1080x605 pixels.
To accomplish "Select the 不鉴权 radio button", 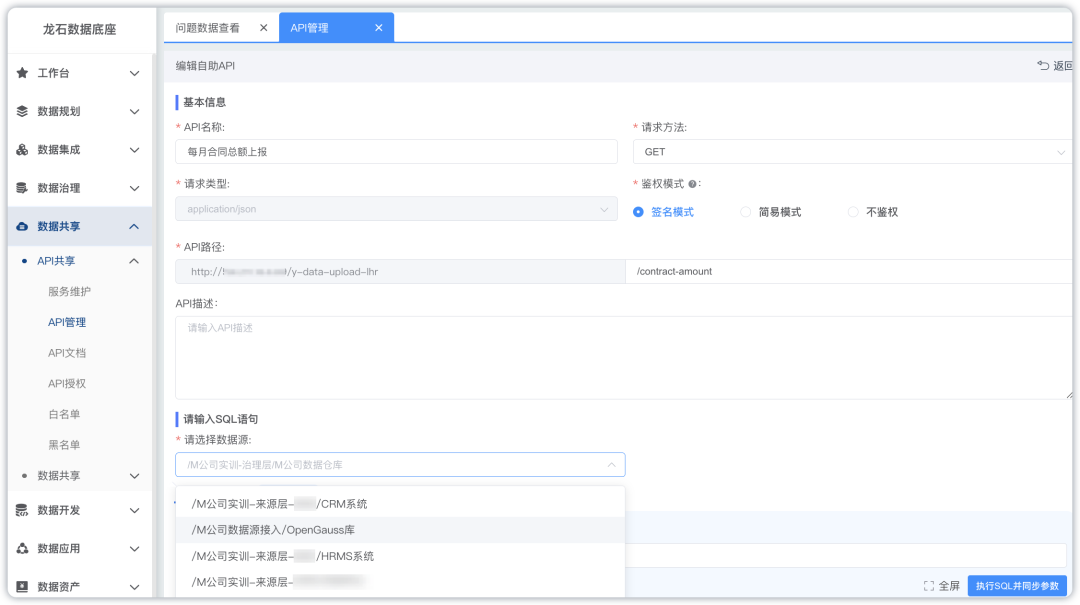I will coord(853,212).
